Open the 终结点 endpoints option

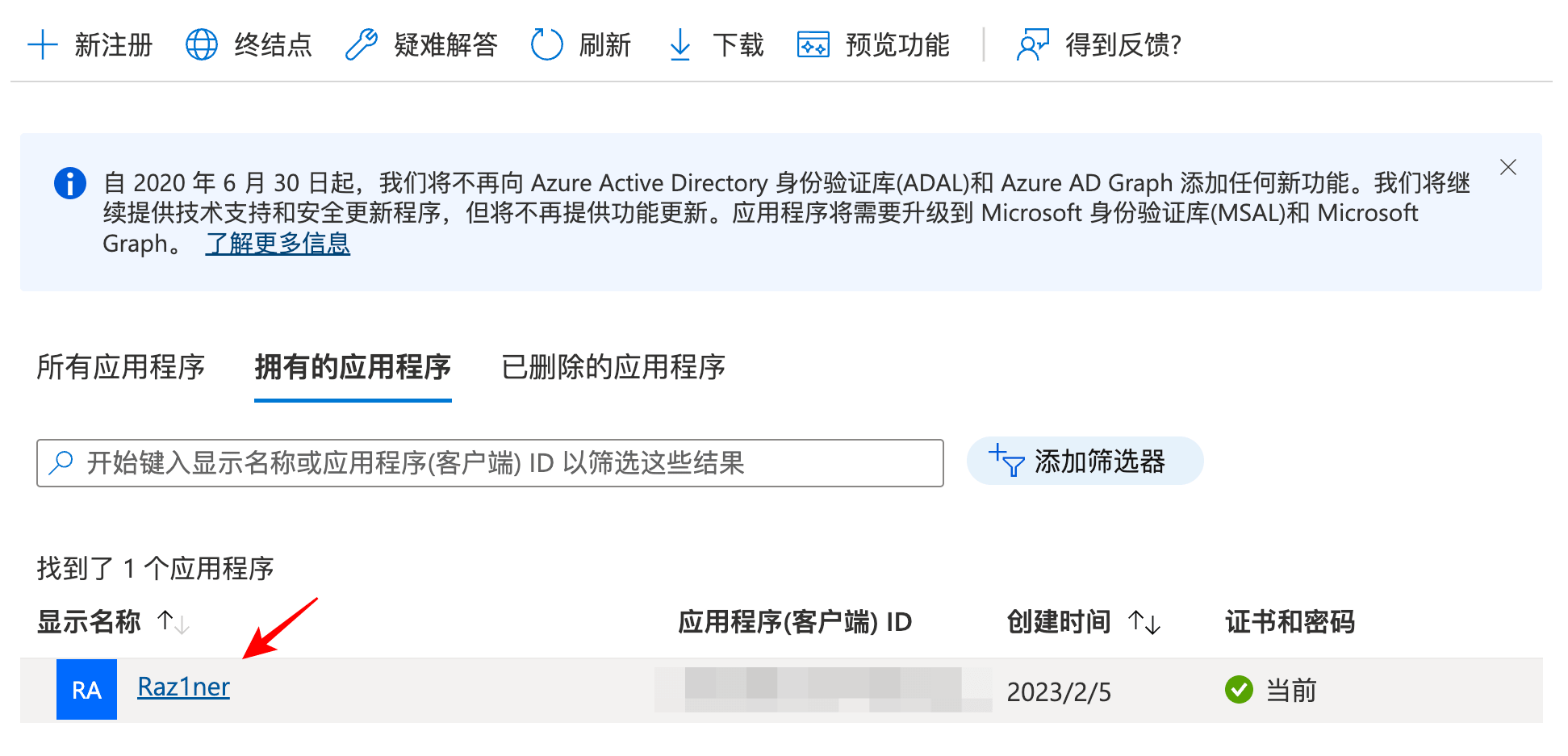[273, 44]
